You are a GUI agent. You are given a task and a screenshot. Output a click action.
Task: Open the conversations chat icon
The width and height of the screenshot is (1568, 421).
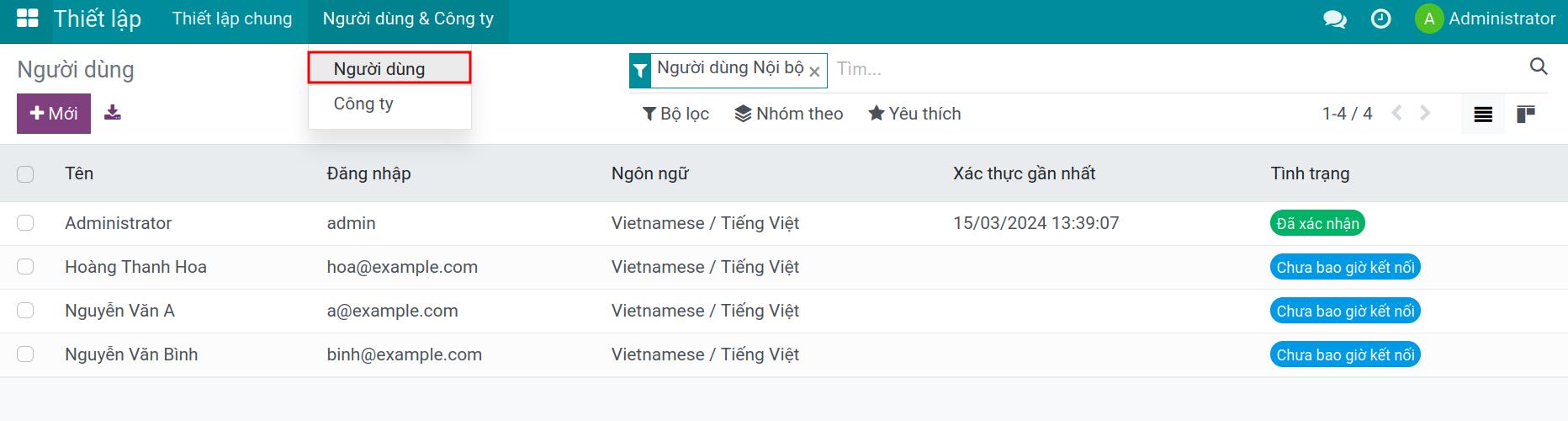(1335, 19)
